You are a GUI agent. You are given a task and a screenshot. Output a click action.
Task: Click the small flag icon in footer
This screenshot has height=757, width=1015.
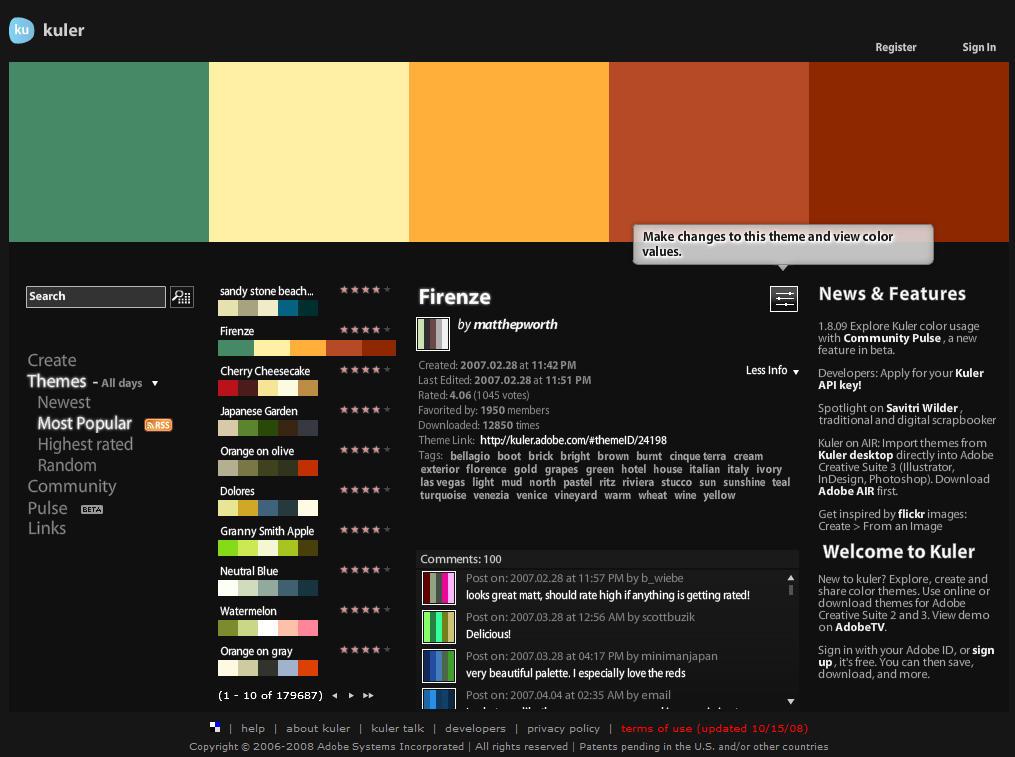[215, 727]
